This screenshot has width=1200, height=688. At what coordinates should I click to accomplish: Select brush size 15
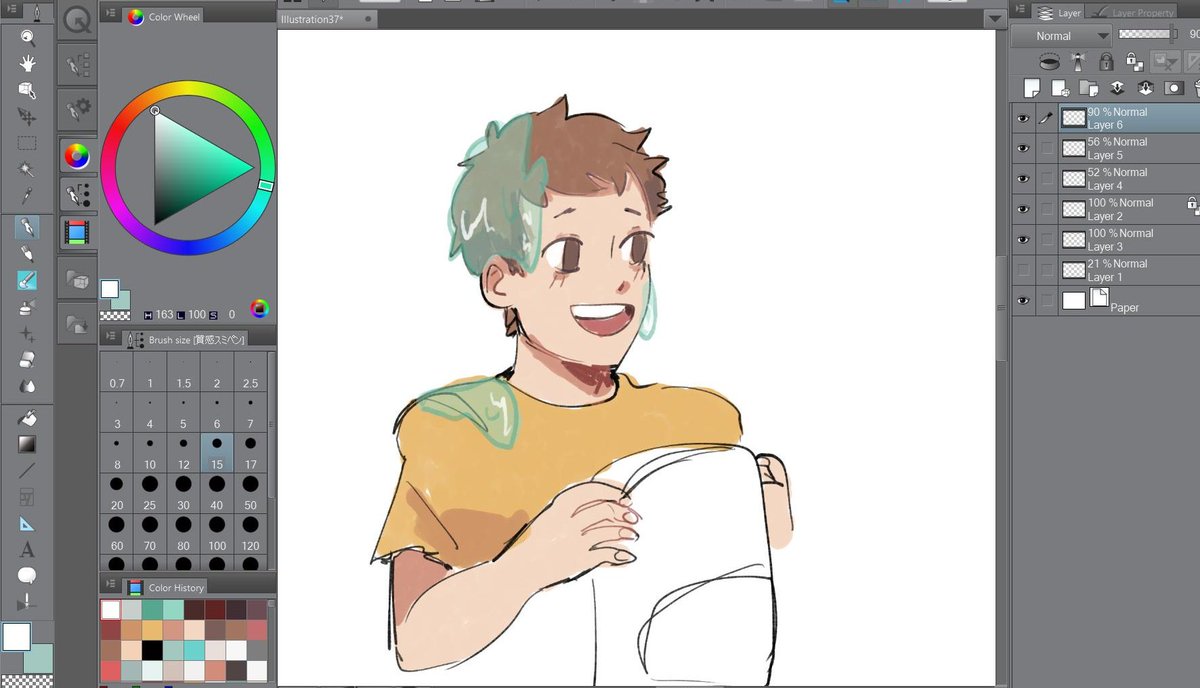pos(217,452)
